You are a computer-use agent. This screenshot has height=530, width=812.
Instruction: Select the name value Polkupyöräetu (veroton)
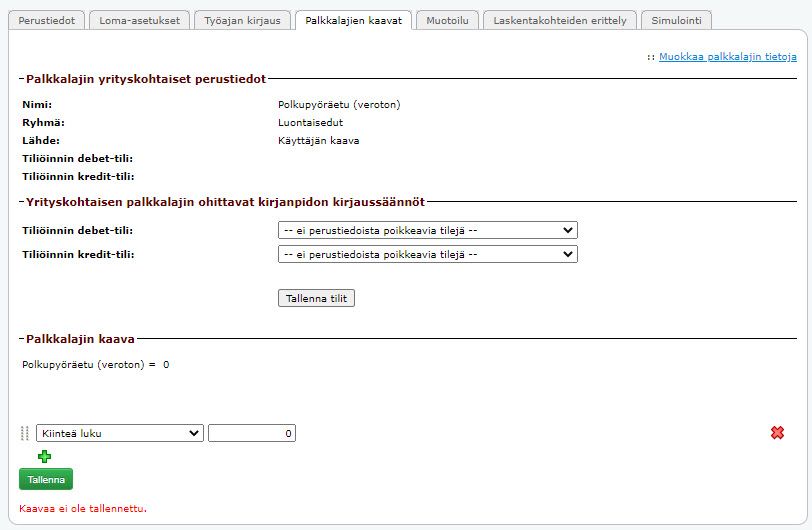click(339, 105)
